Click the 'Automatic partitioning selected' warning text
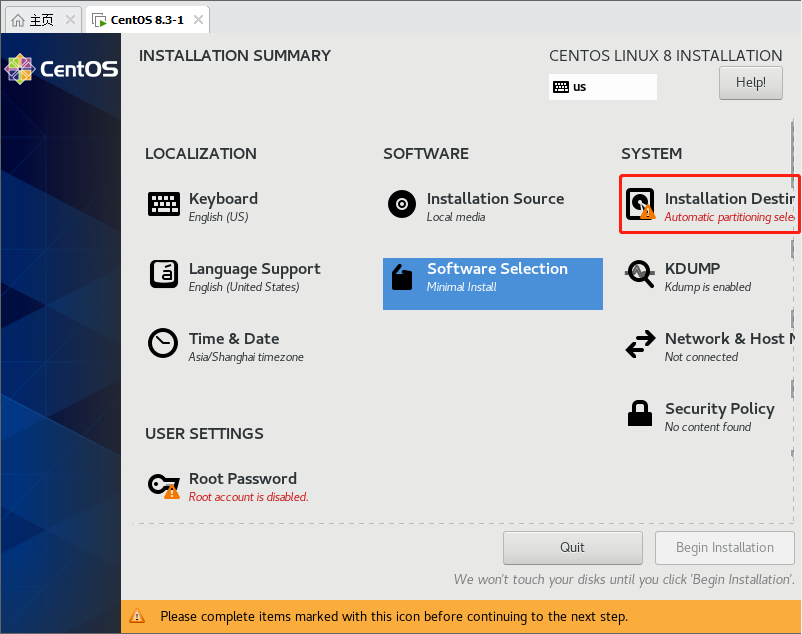The image size is (802, 634). coord(730,217)
